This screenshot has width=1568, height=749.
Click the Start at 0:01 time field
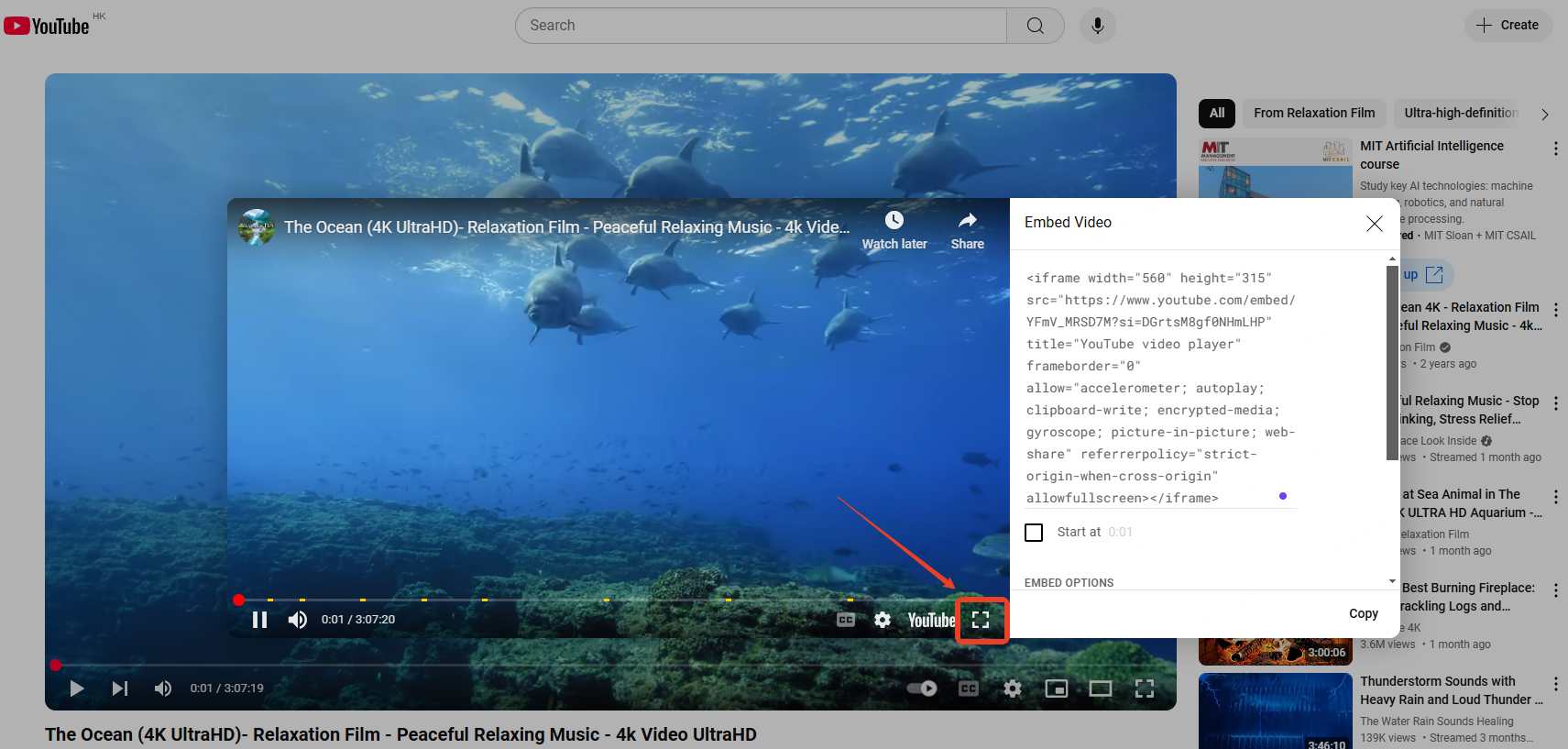(x=1120, y=532)
